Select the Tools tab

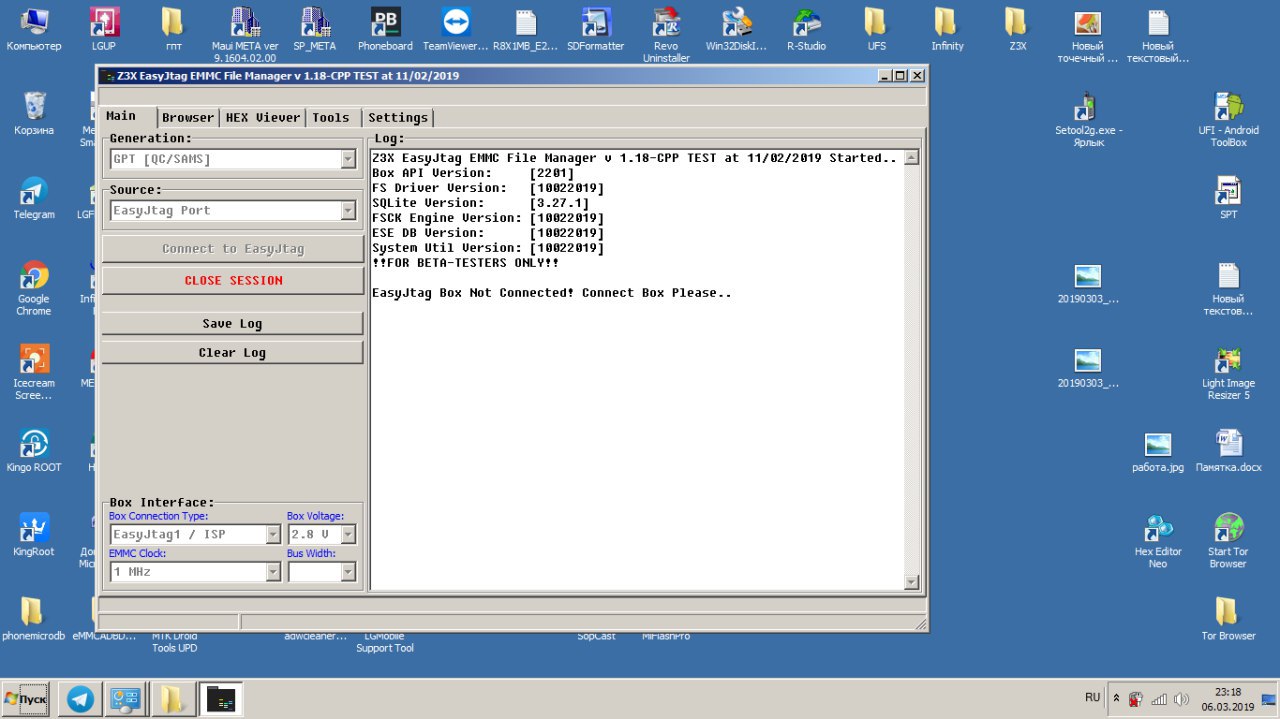point(331,117)
